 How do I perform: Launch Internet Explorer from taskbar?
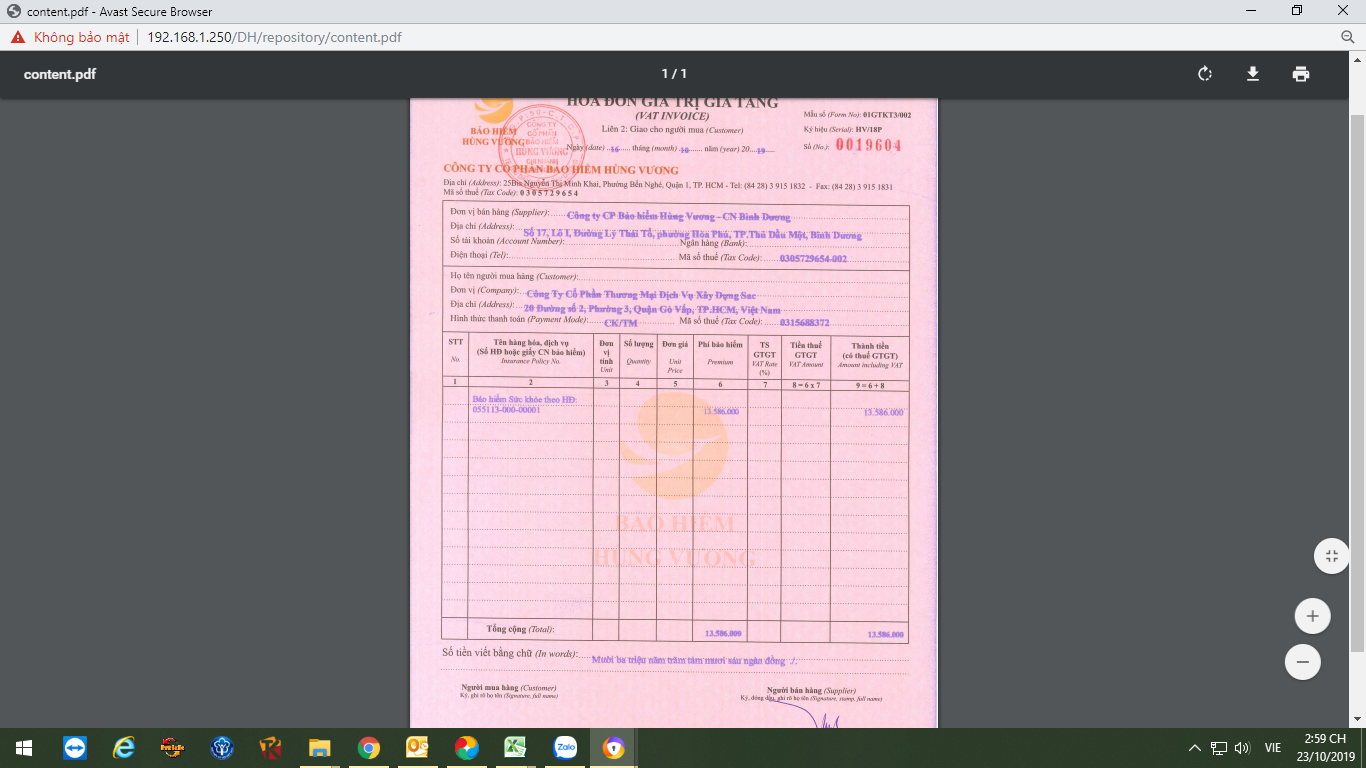point(124,748)
